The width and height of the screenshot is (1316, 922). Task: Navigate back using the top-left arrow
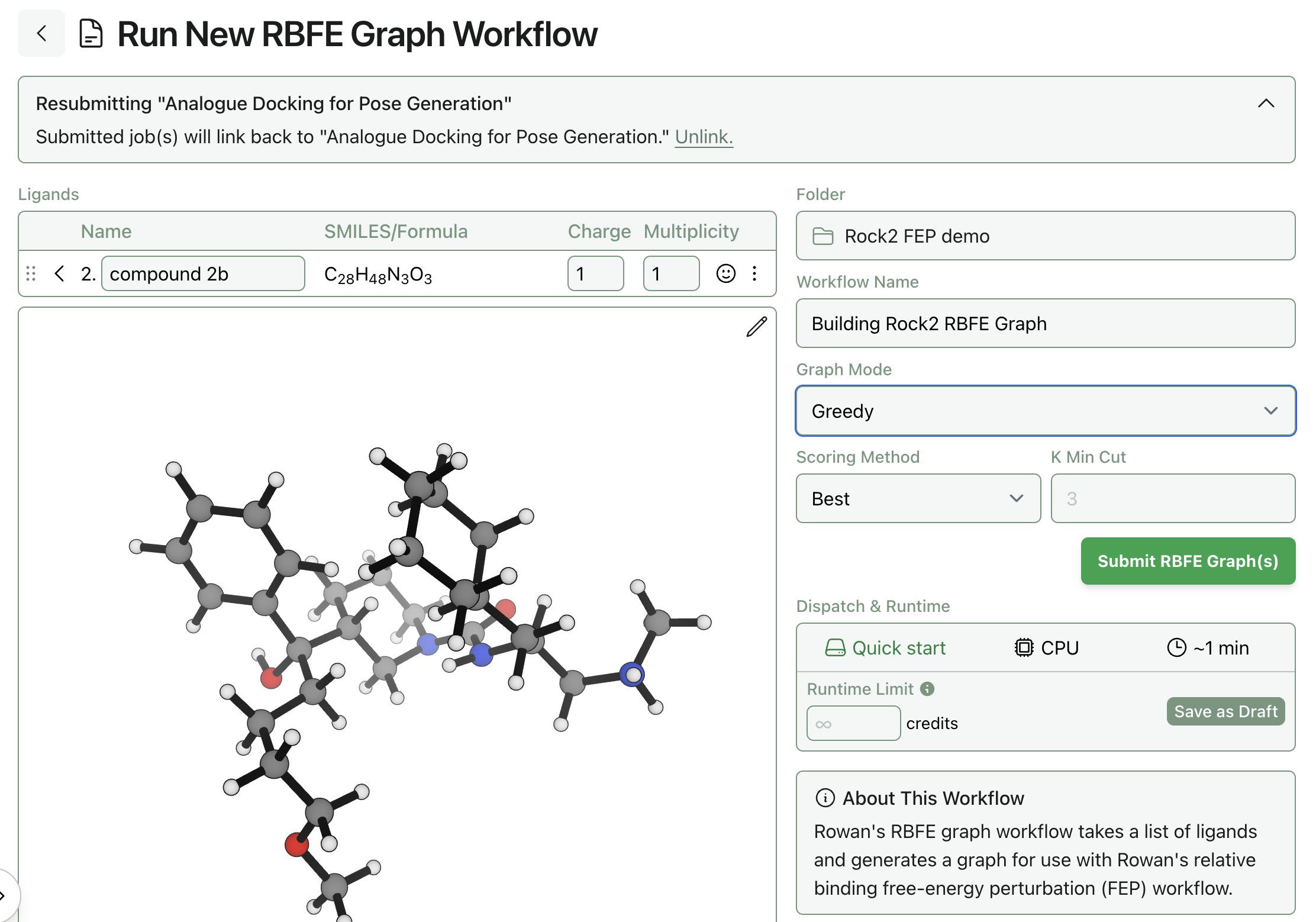41,34
